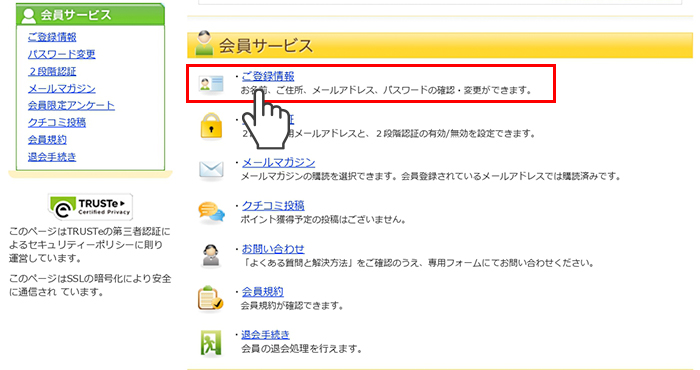
Task: Open メールマガジン link in main list
Action: [279, 162]
